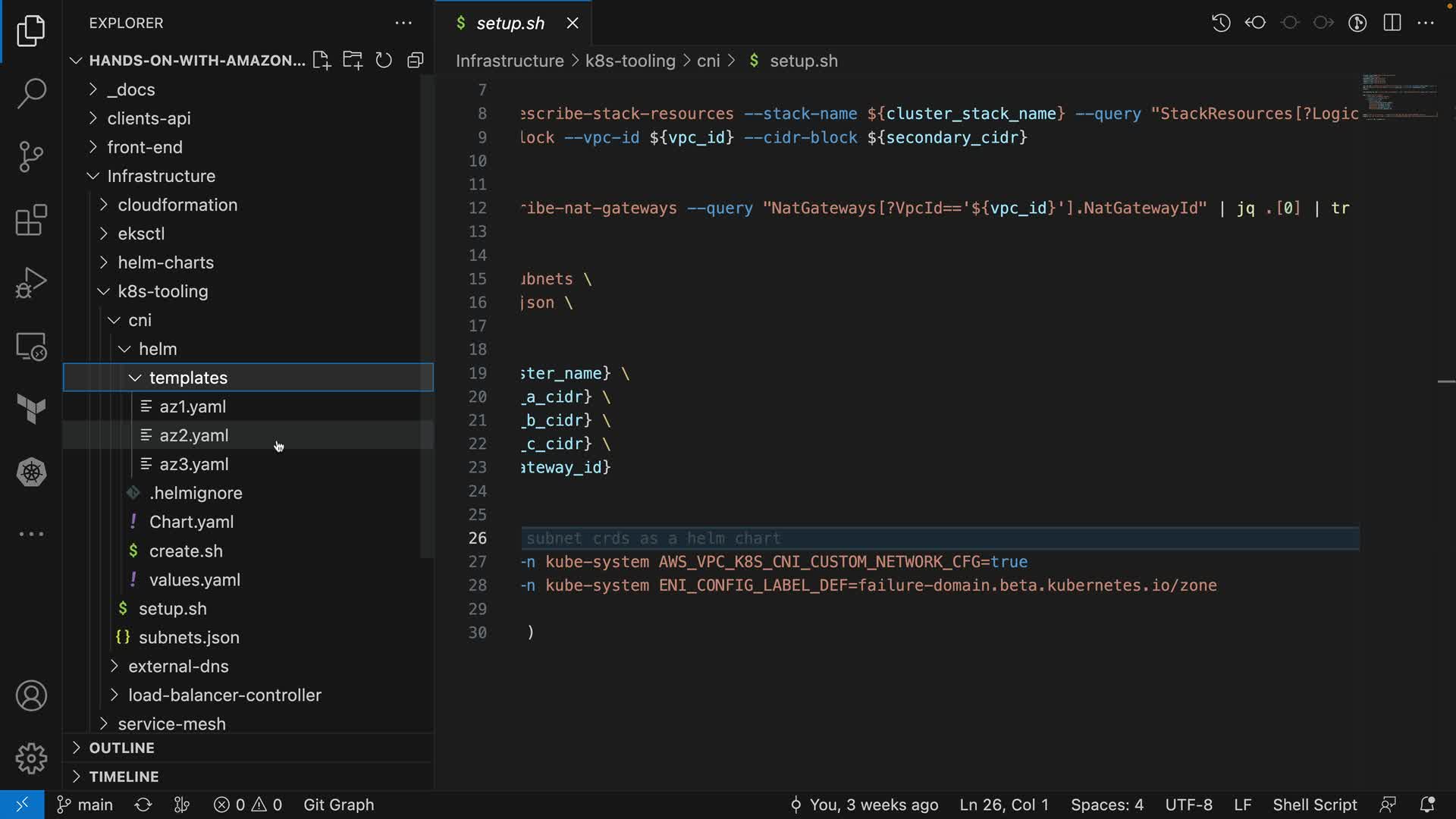Open the Kubernetes extension view

[31, 472]
